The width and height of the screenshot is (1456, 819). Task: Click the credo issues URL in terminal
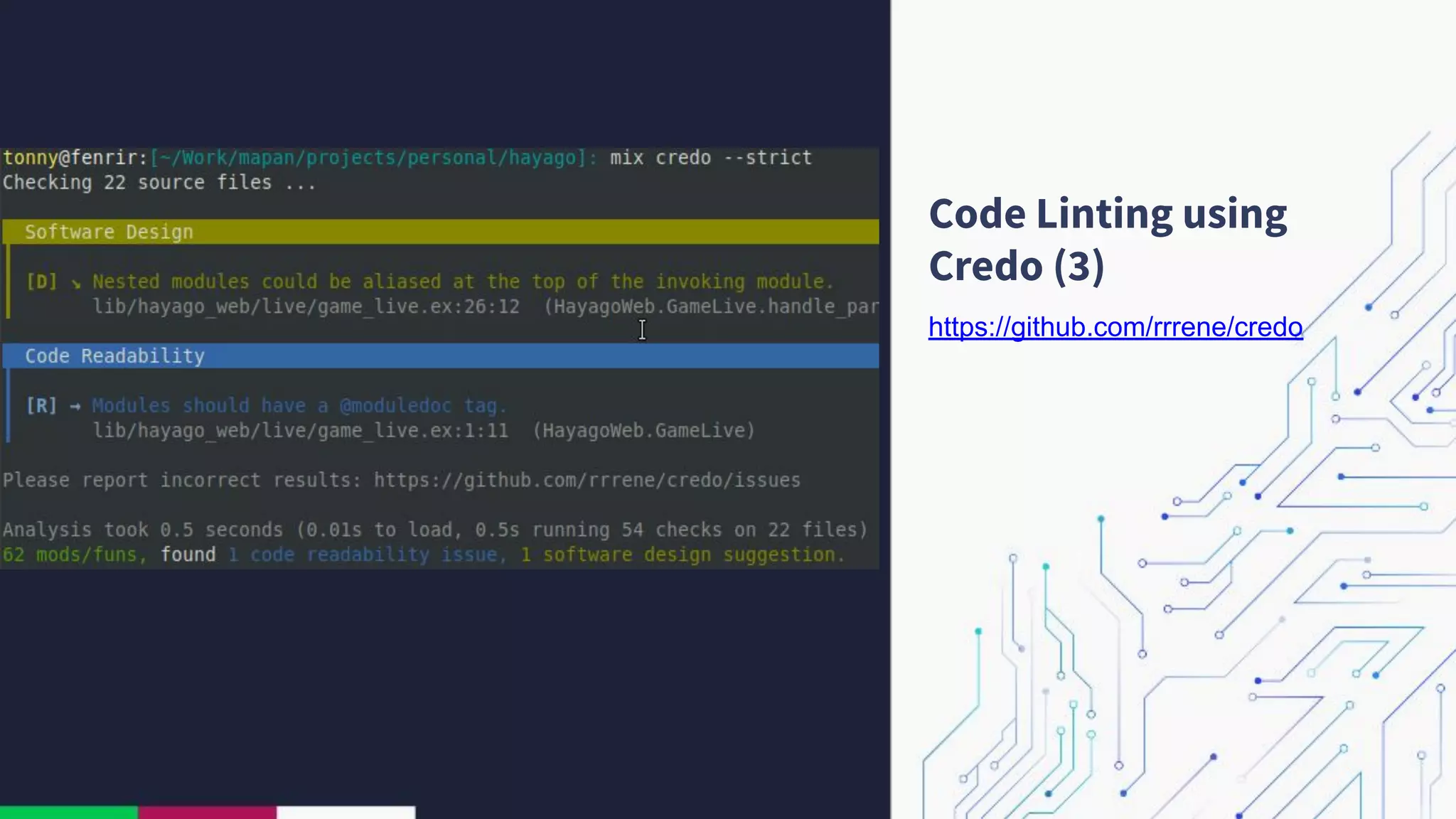587,481
